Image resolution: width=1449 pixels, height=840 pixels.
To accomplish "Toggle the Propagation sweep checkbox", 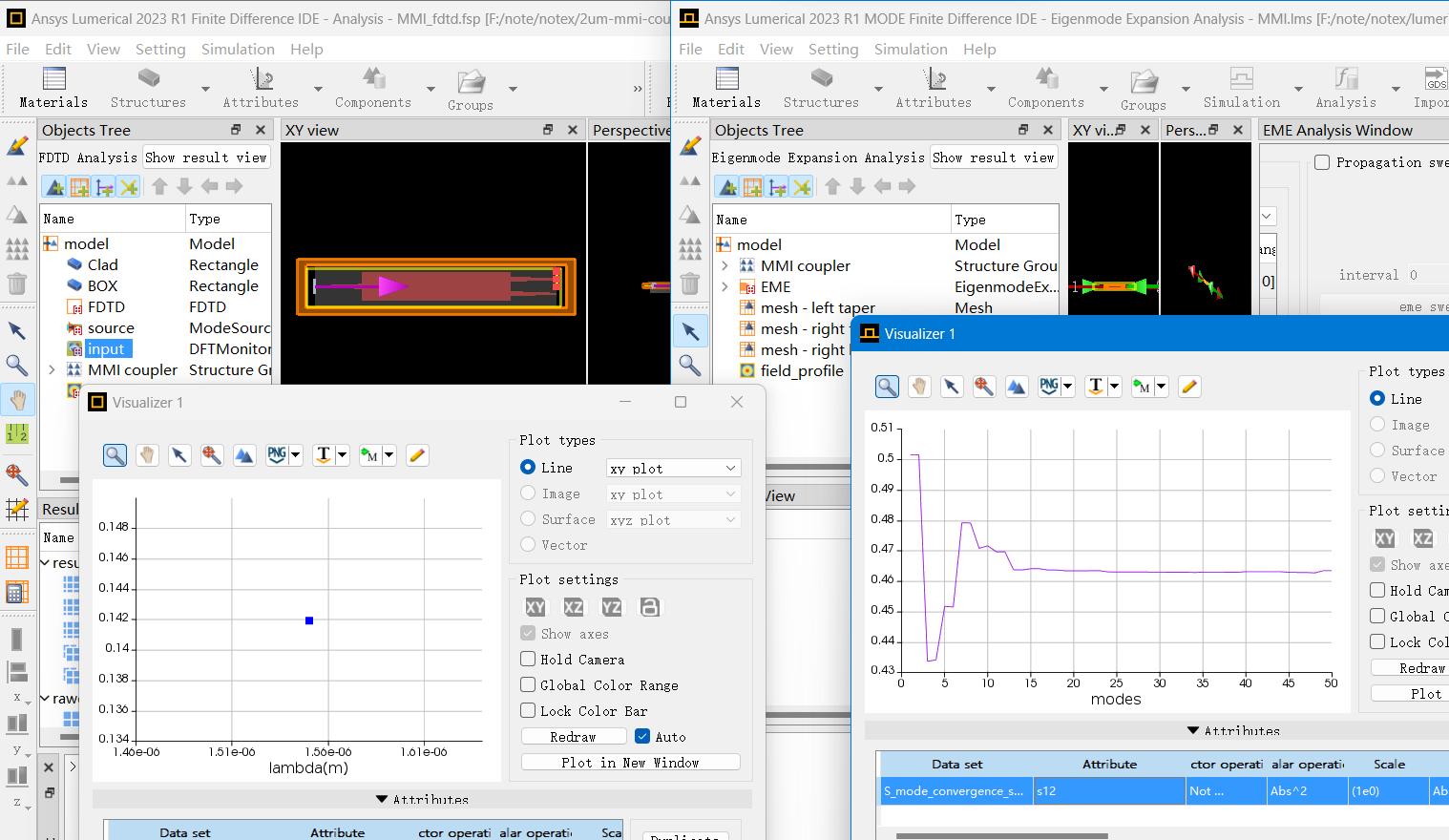I will [1322, 162].
